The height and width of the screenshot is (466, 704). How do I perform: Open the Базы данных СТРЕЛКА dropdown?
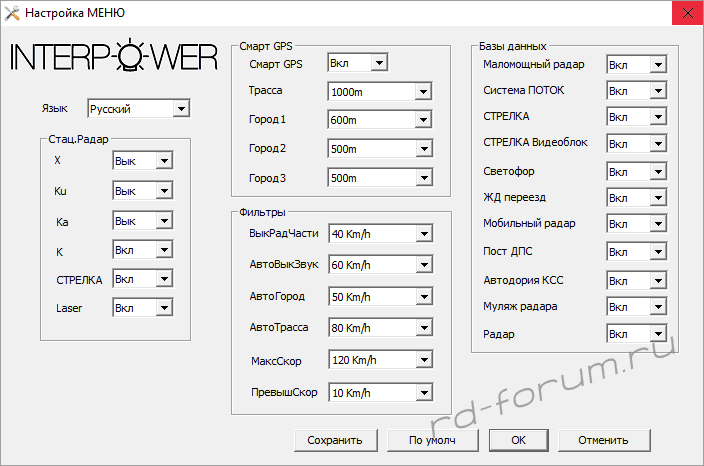pos(637,117)
